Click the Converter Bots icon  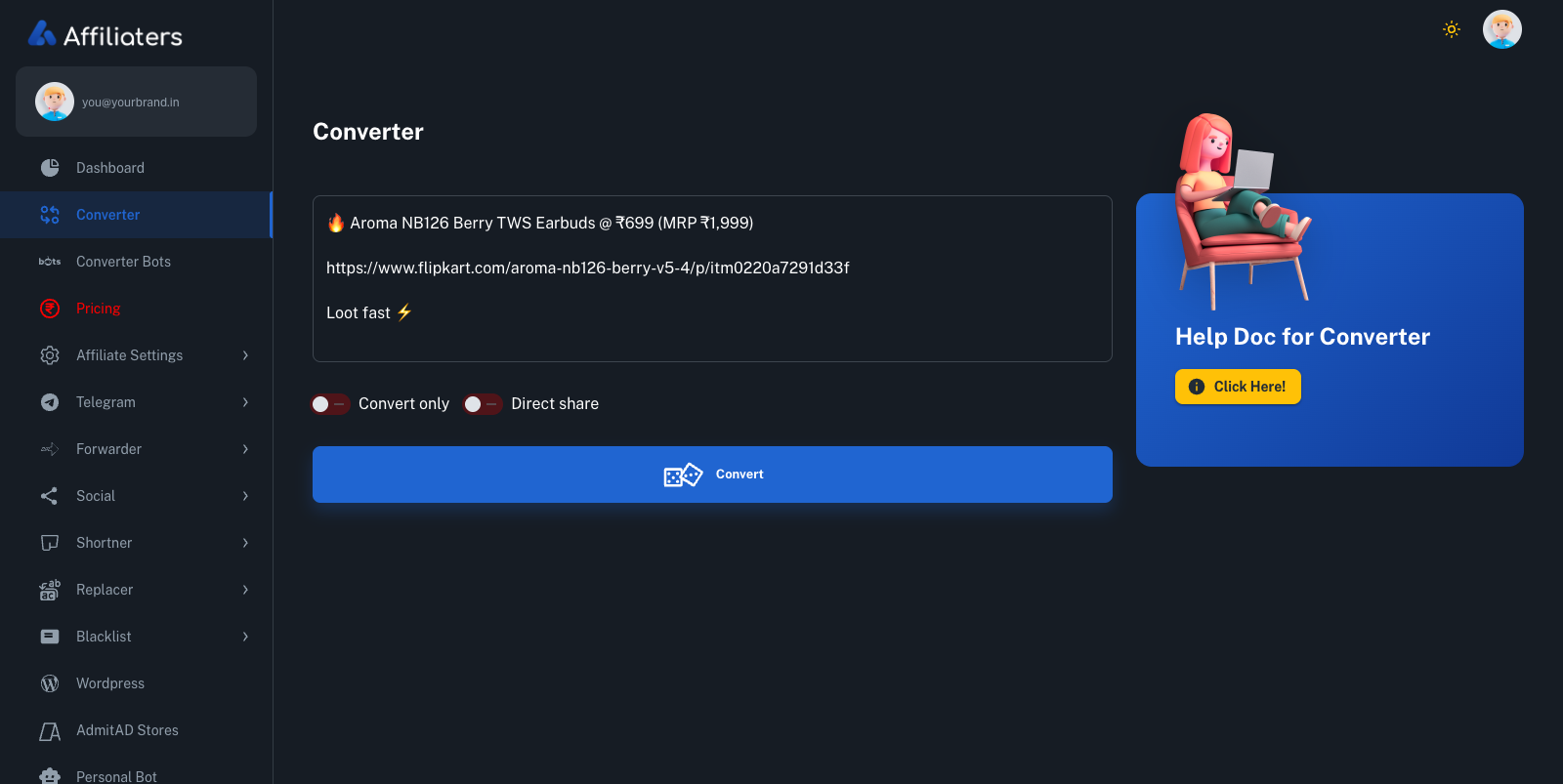[50, 262]
